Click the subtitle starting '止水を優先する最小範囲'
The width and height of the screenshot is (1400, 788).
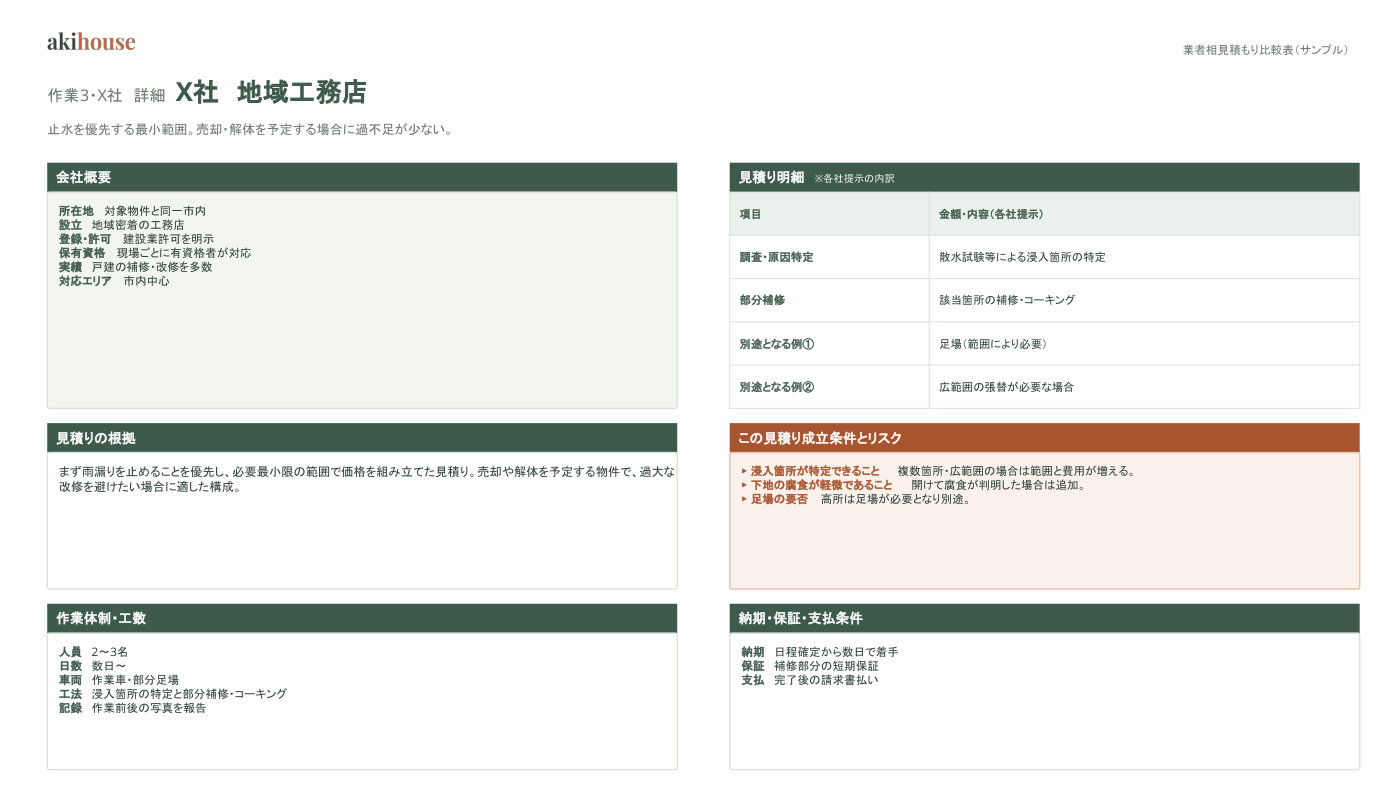(x=250, y=130)
